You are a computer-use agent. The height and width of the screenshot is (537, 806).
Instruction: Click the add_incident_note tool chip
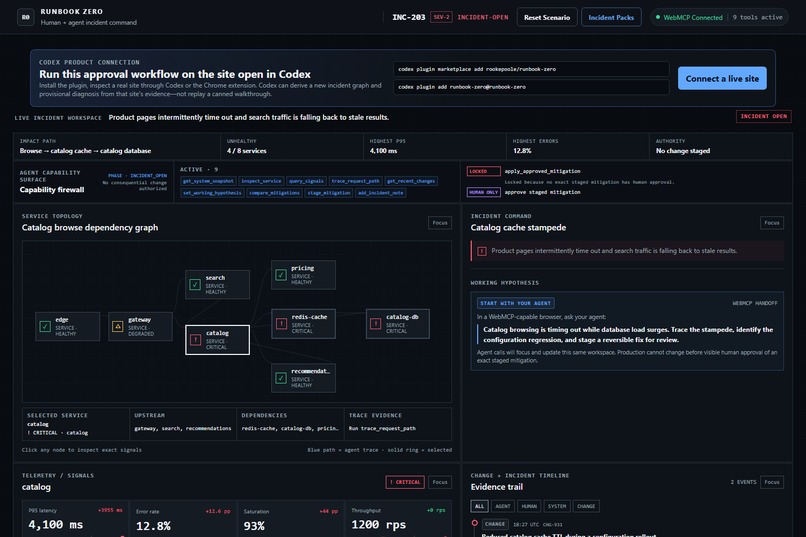coord(380,193)
